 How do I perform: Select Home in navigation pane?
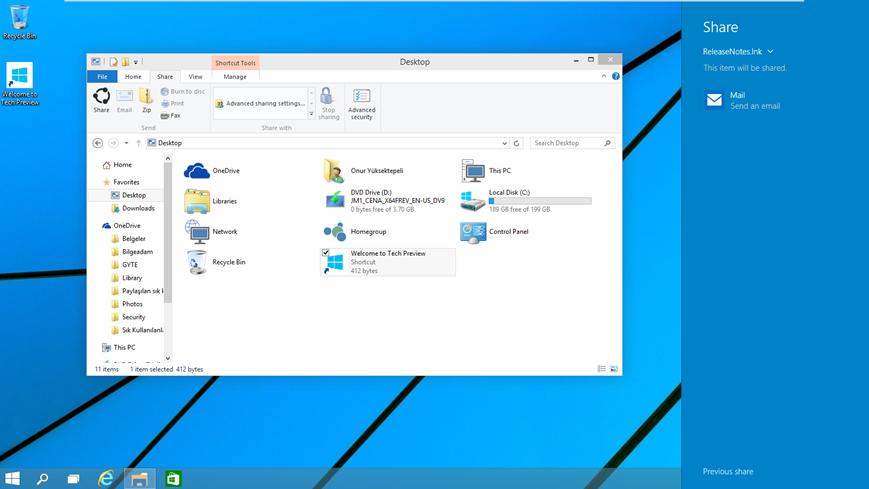[117, 165]
